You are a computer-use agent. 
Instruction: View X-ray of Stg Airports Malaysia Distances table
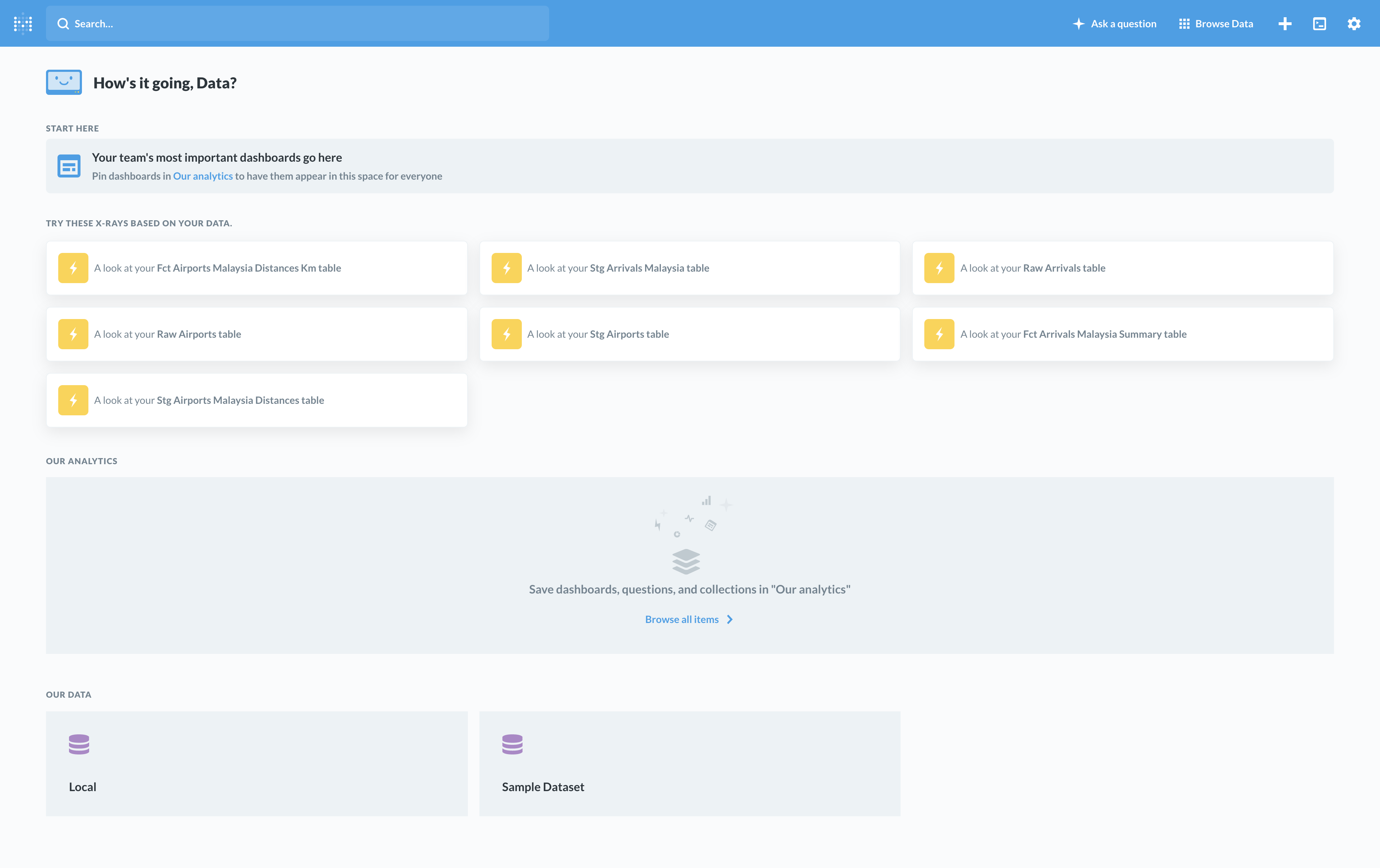click(x=208, y=400)
